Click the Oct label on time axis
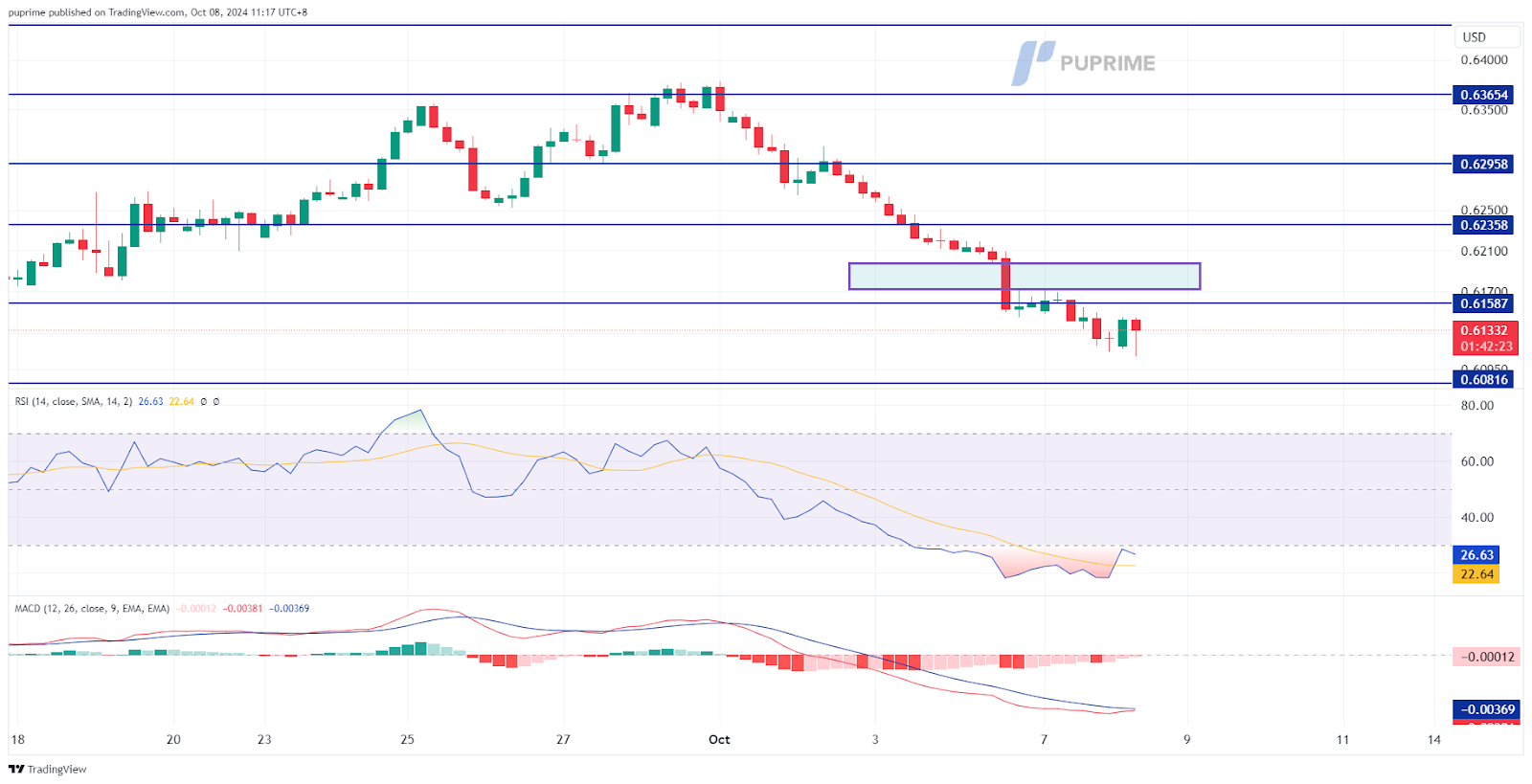Screen dimensions: 1532x784 719,739
